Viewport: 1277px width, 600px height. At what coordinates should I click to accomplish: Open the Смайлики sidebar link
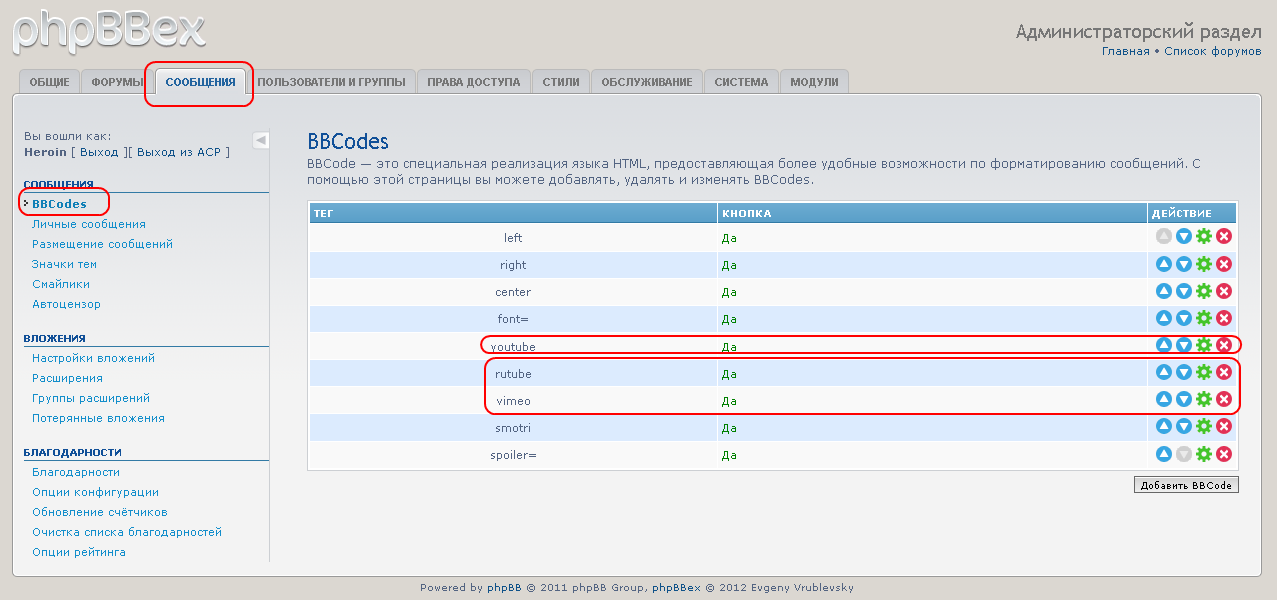(x=61, y=284)
